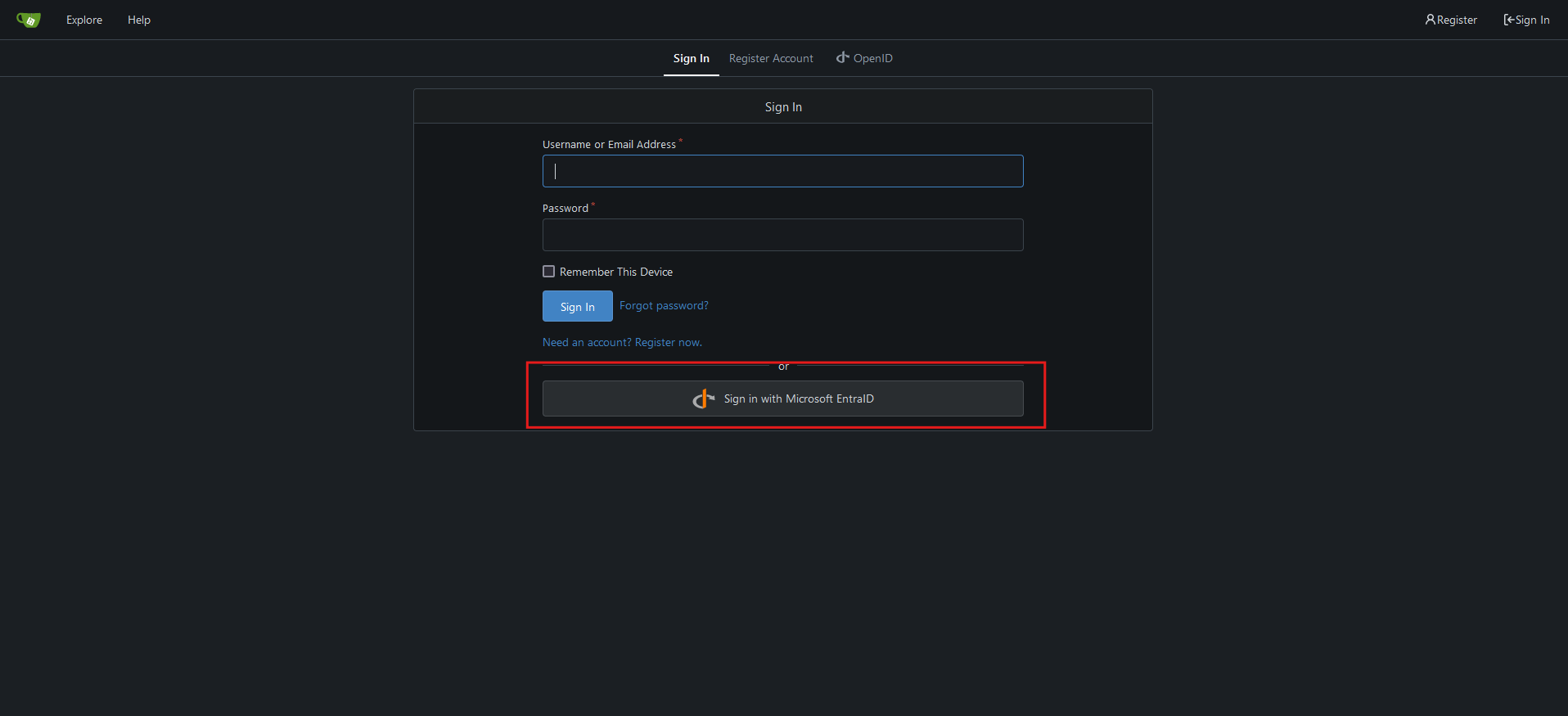Click the blue Sign In button
Viewport: 1568px width, 716px height.
578,306
